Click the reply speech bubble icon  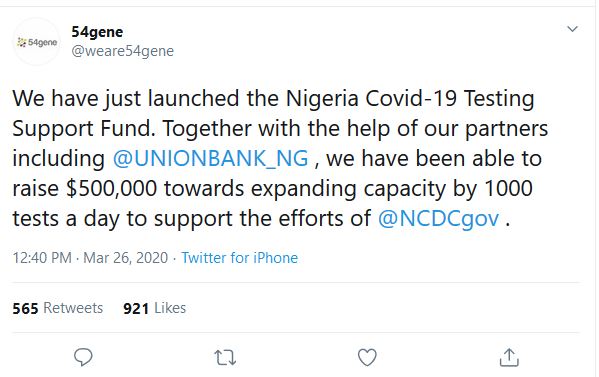(83, 357)
